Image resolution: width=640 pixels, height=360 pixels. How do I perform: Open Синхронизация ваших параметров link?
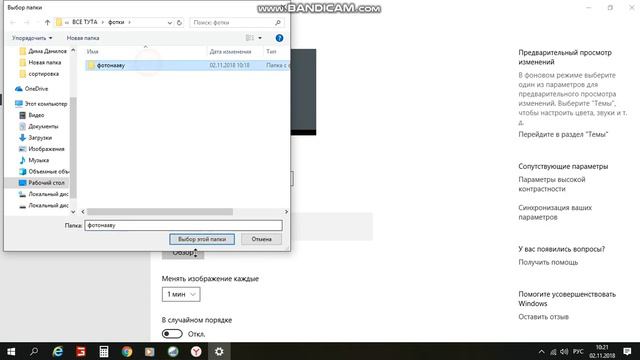click(555, 212)
